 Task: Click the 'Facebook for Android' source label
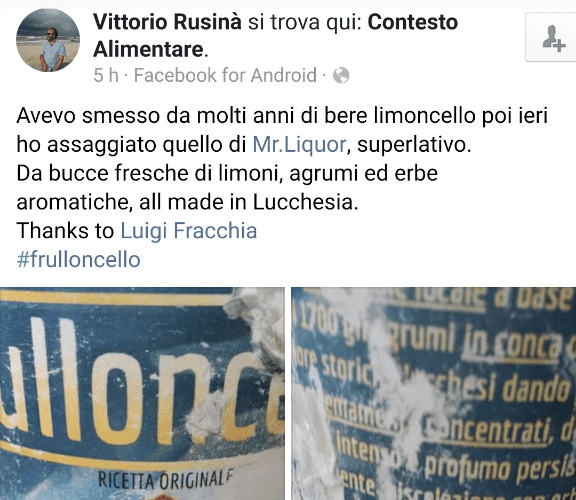point(225,75)
